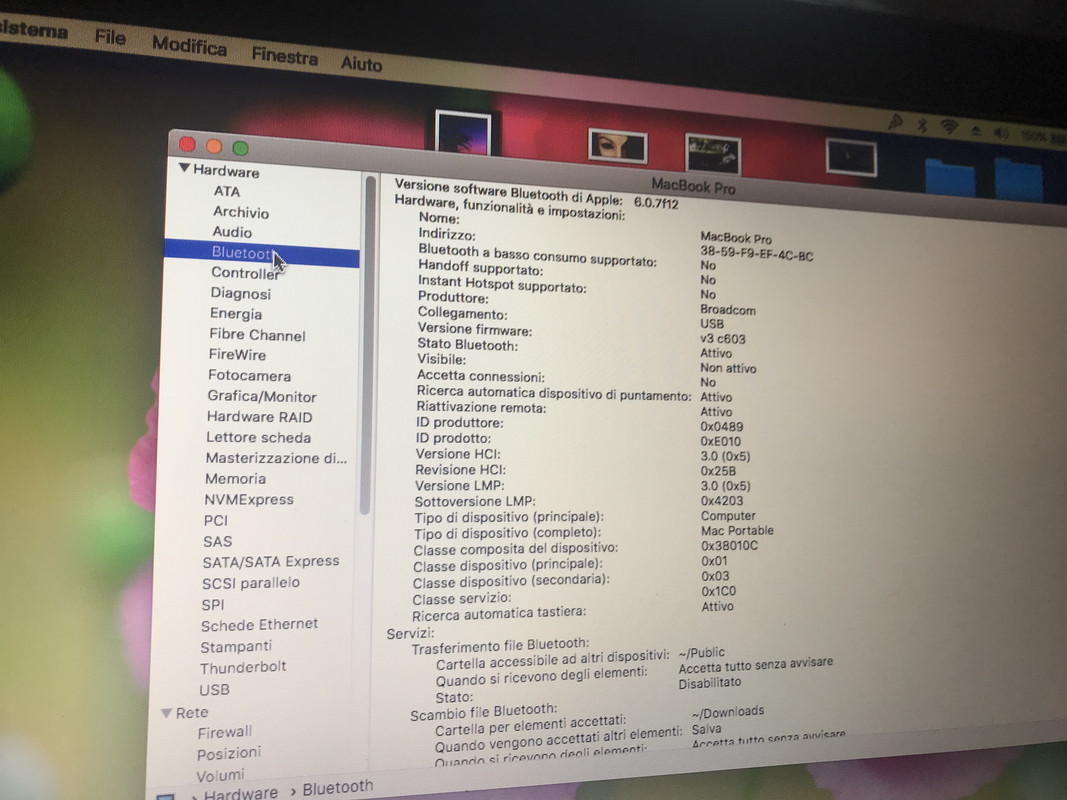Click the ~/Public folder value

[x=702, y=653]
